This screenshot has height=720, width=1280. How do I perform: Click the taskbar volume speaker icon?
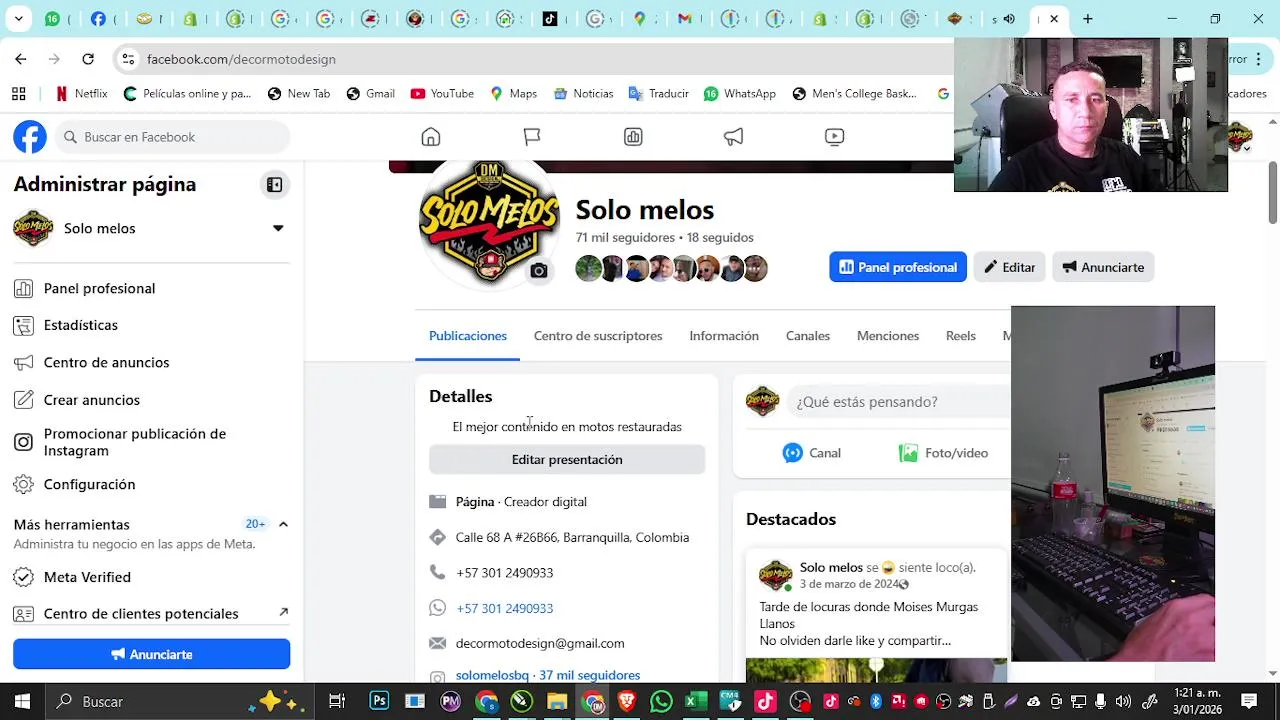(1123, 701)
